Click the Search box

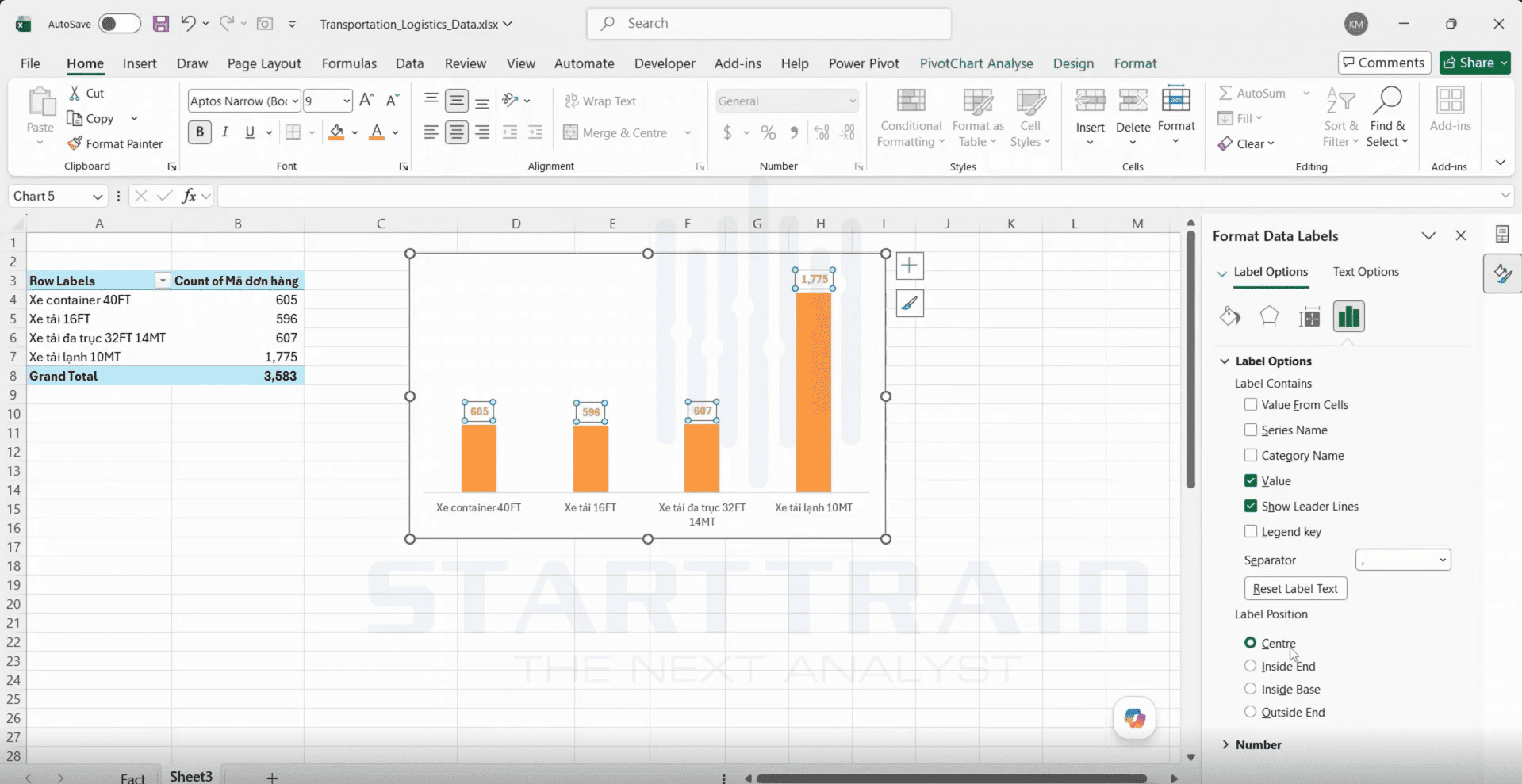point(769,24)
